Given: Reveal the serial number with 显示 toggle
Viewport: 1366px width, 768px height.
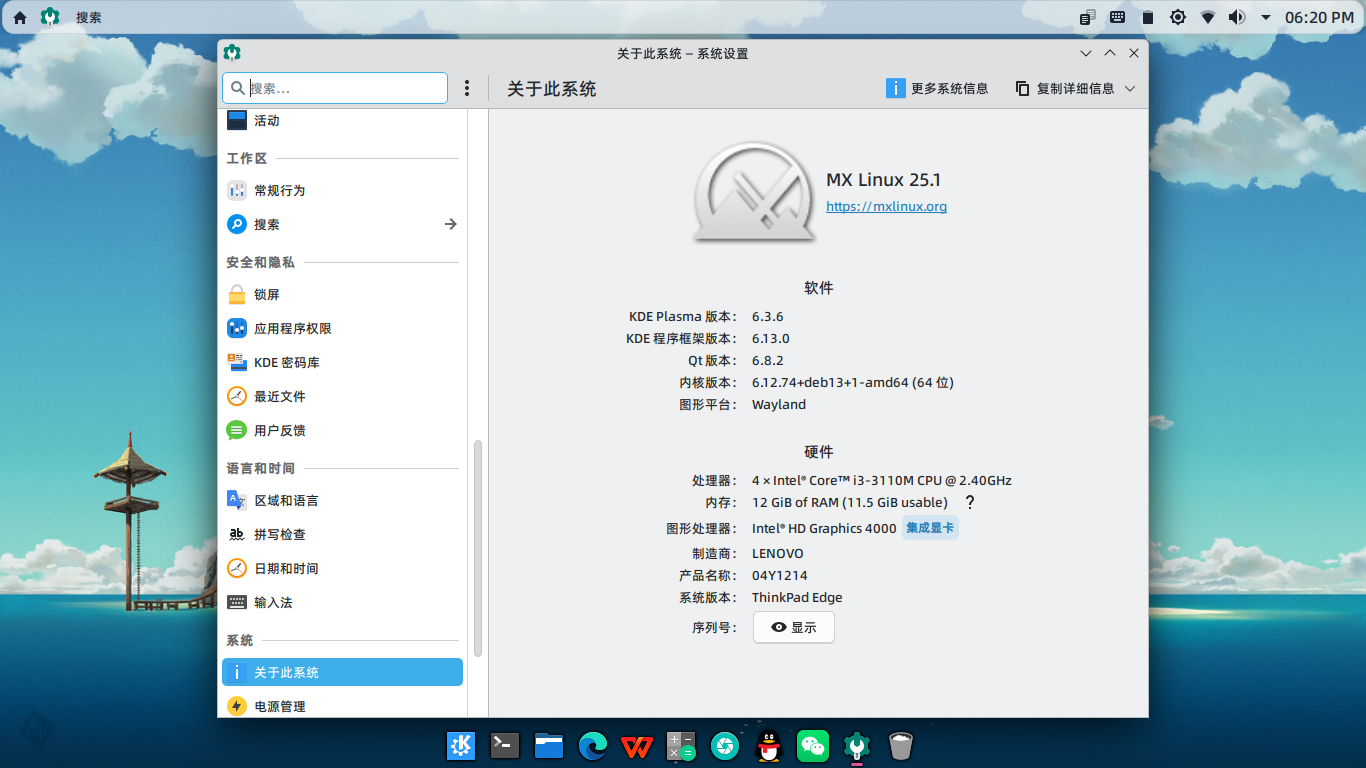Looking at the screenshot, I should tap(793, 627).
